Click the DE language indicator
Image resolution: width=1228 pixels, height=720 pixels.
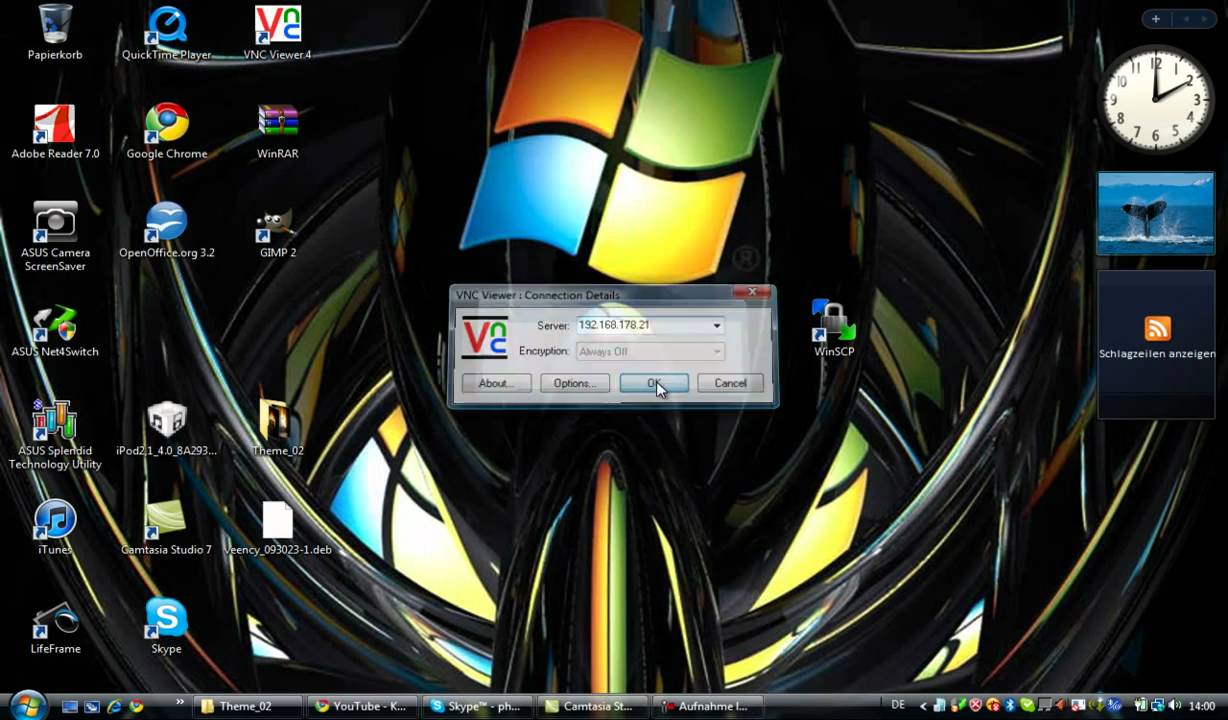coord(898,706)
